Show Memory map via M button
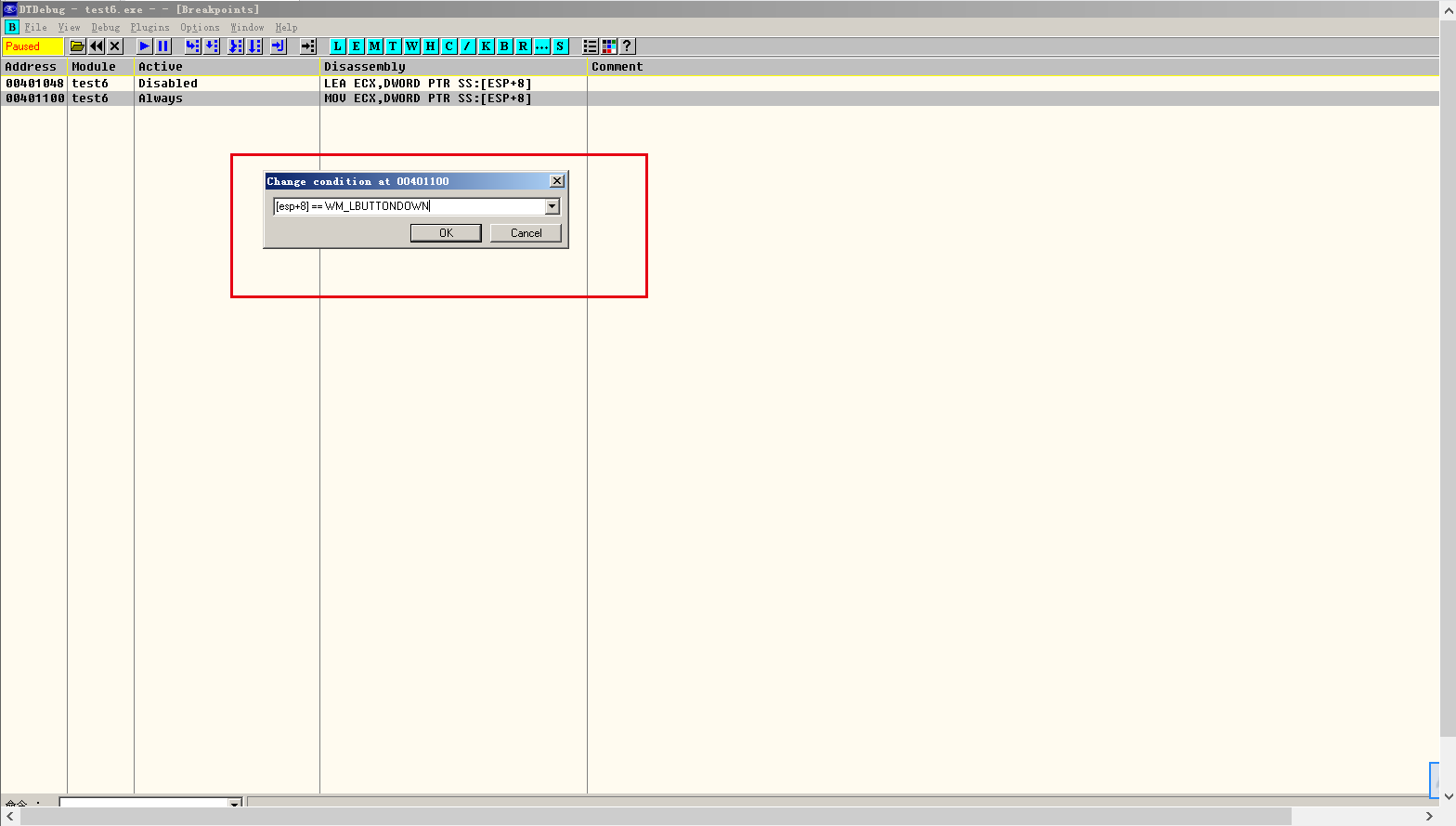 tap(375, 46)
